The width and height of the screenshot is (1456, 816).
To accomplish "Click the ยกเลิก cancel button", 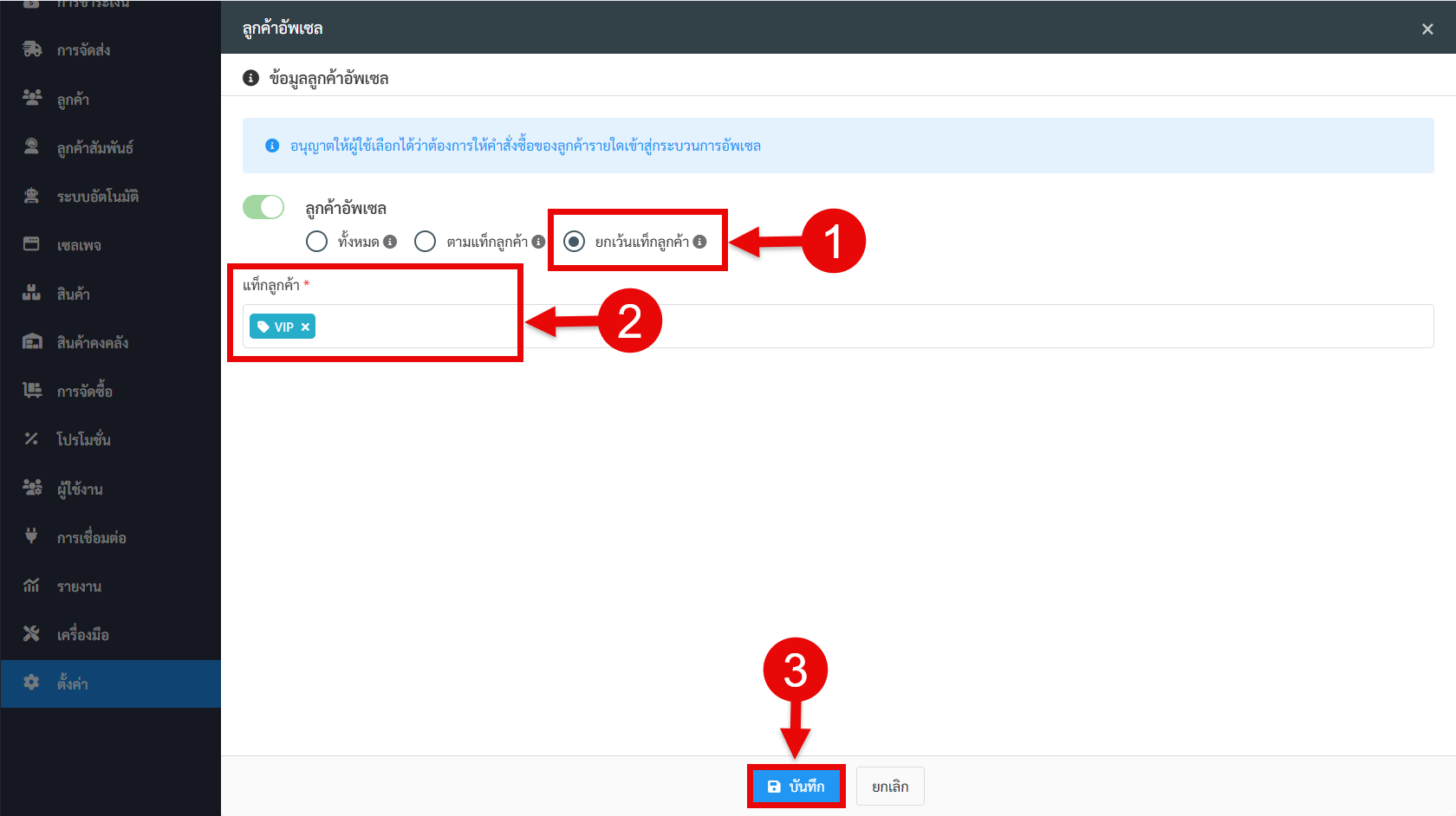I will (890, 787).
